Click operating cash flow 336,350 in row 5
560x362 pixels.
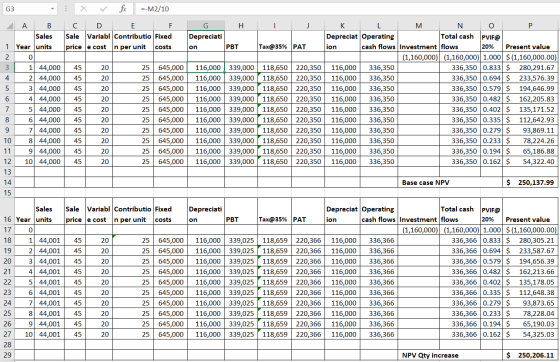point(379,89)
